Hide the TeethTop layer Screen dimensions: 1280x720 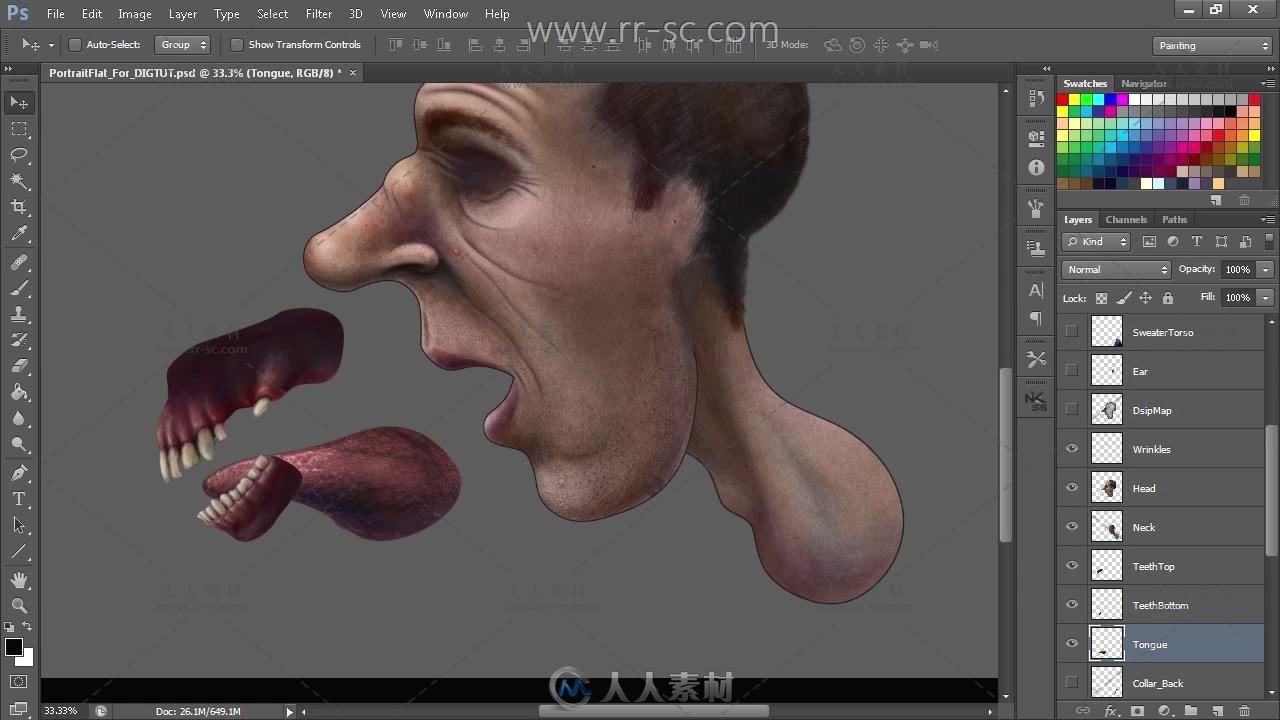[x=1072, y=566]
